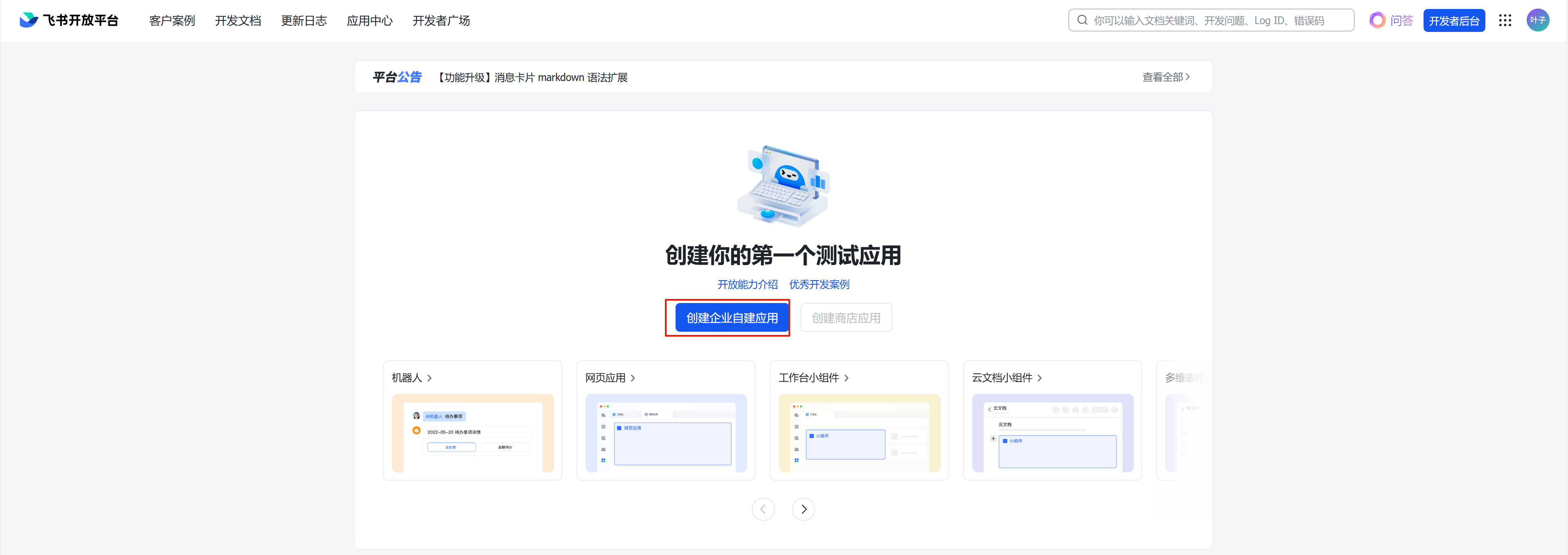The height and width of the screenshot is (555, 1568).
Task: Focus the documentation search input field
Action: click(x=1211, y=20)
